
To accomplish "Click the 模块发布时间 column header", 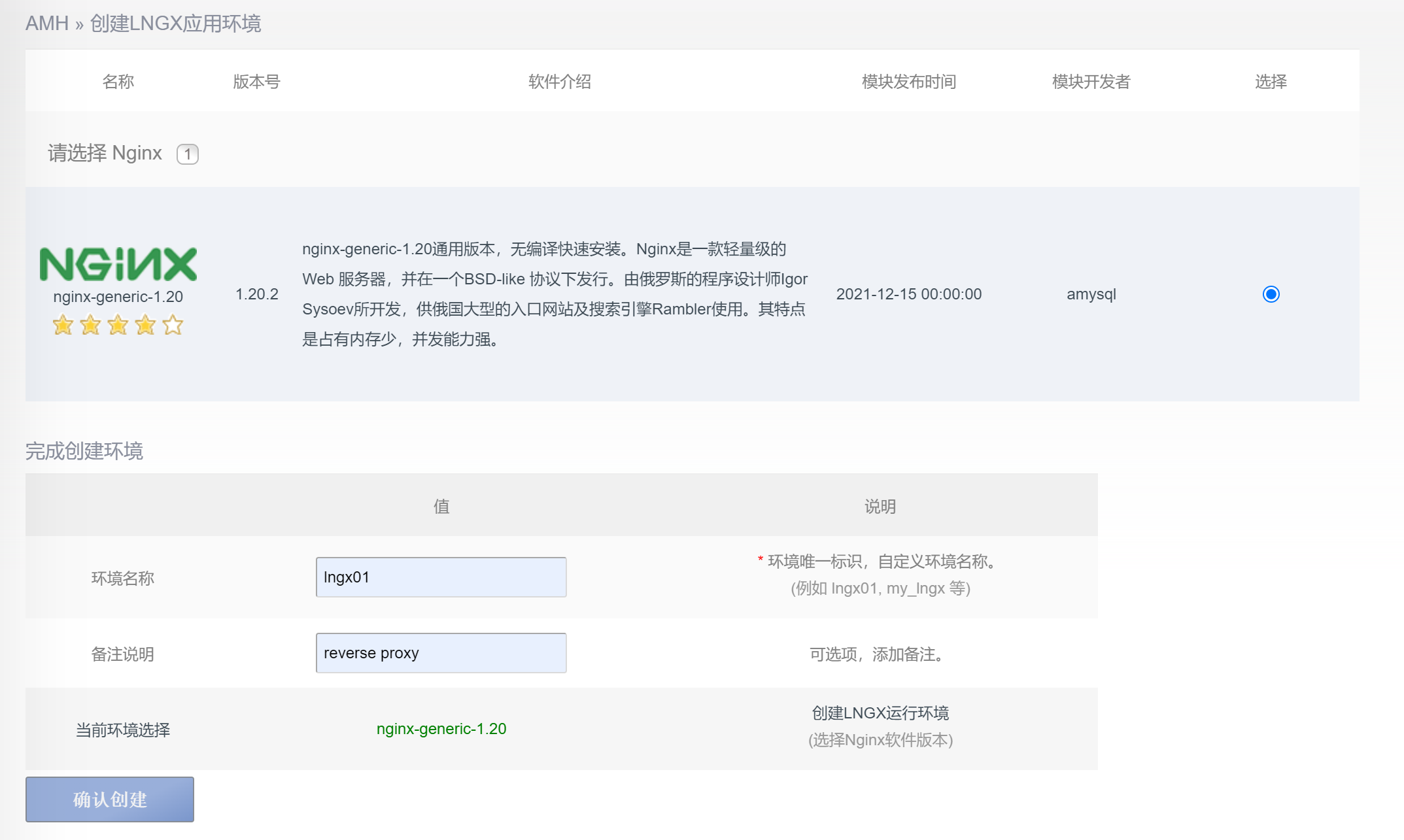I will coord(909,82).
